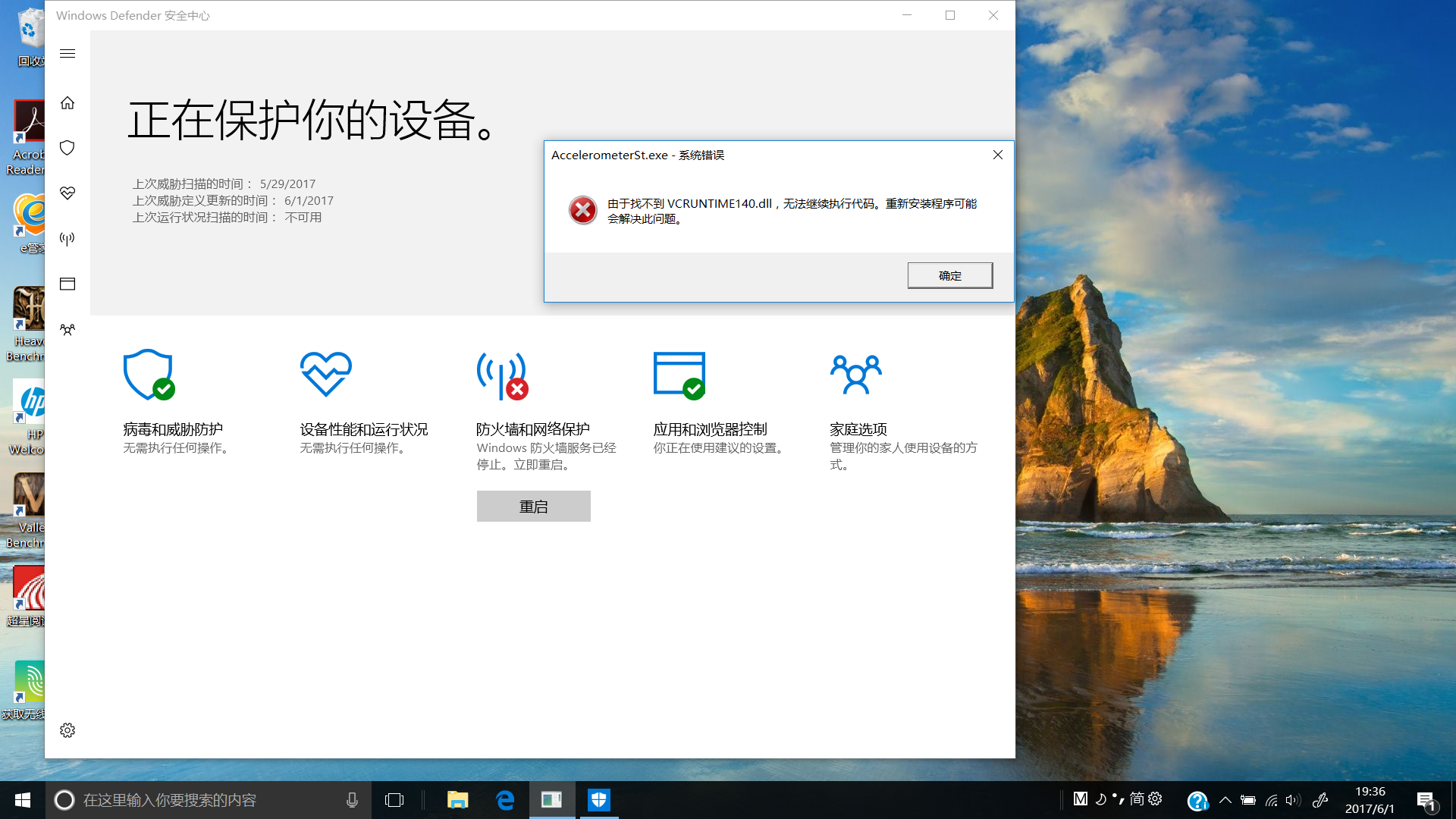Open firewall antenna icon in sidebar
Image resolution: width=1456 pixels, height=819 pixels.
67,239
